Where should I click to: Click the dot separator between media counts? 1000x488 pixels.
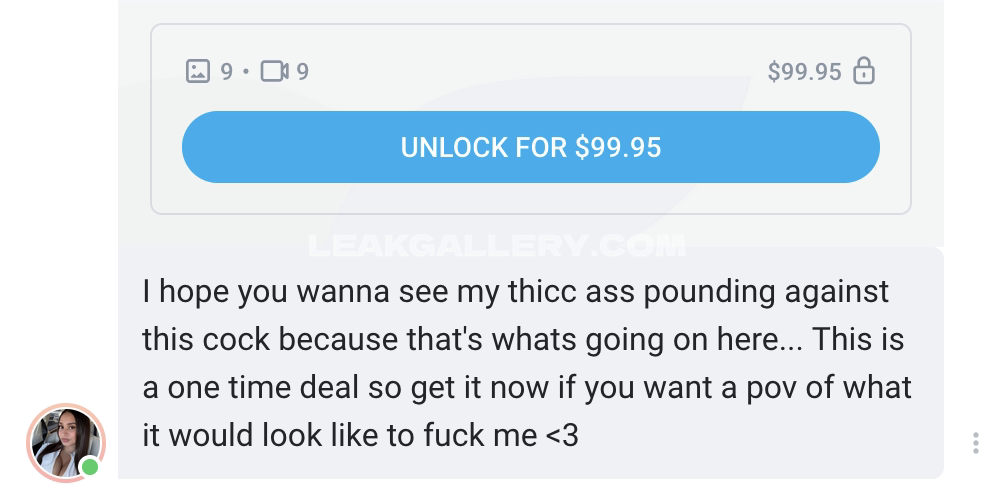(246, 71)
